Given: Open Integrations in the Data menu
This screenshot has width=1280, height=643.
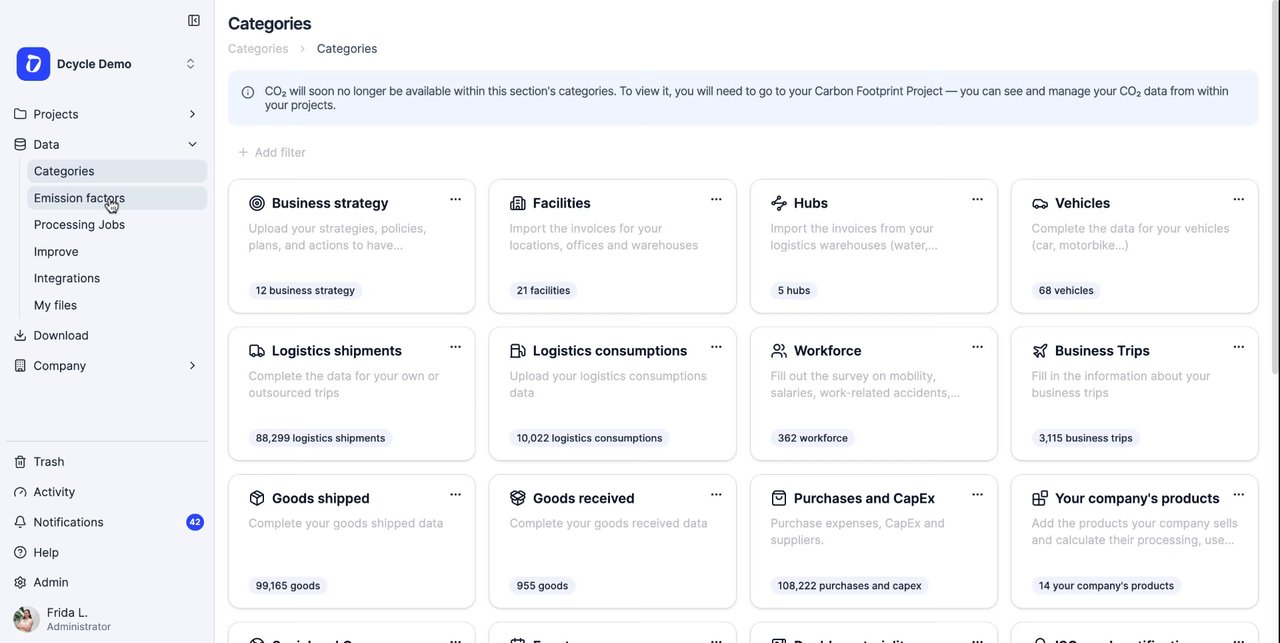Looking at the screenshot, I should click(x=117, y=278).
